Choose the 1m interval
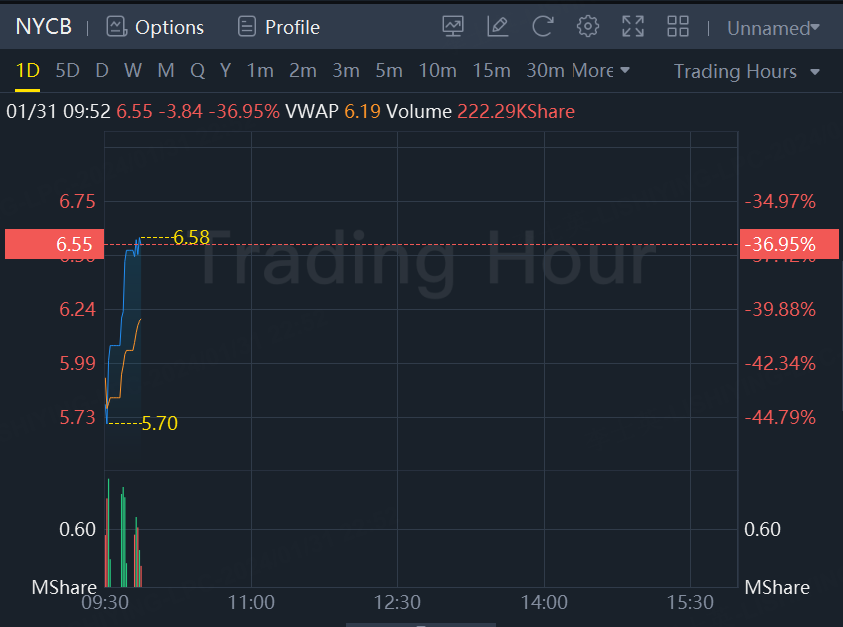The width and height of the screenshot is (843, 627). pos(260,70)
